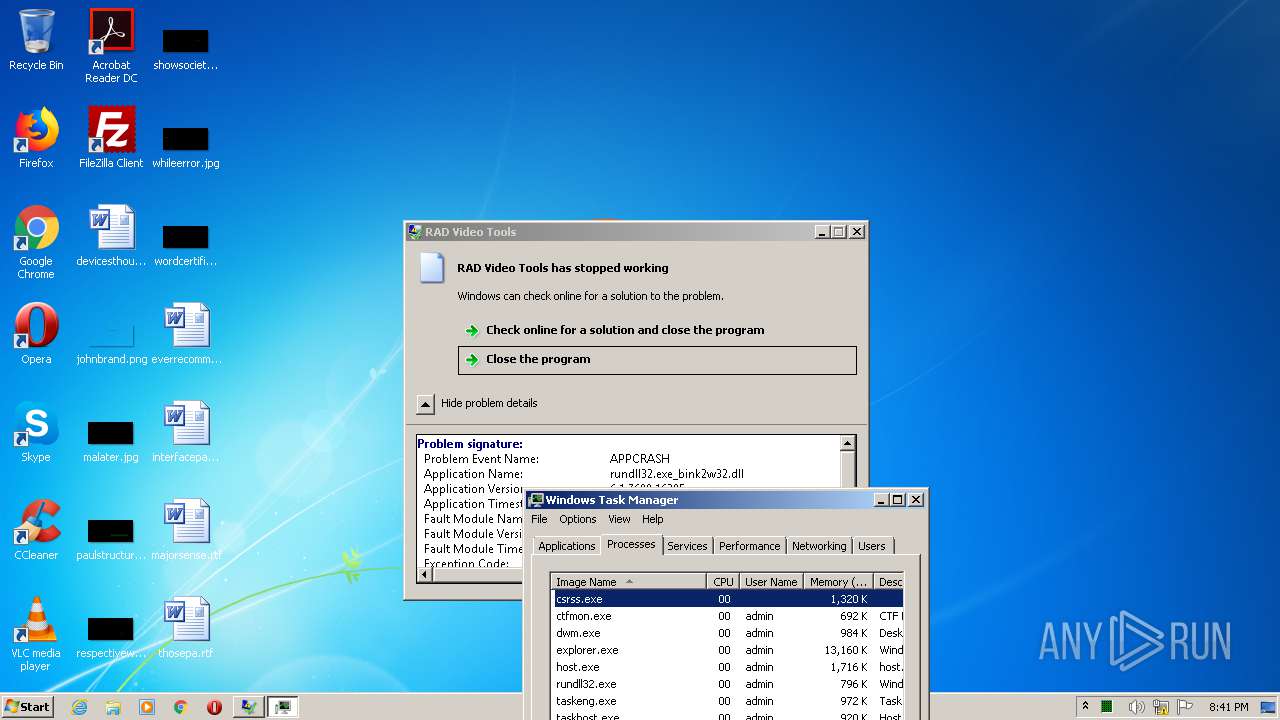Screen dimensions: 1280x720
Task: Click Start button
Action: (27, 707)
